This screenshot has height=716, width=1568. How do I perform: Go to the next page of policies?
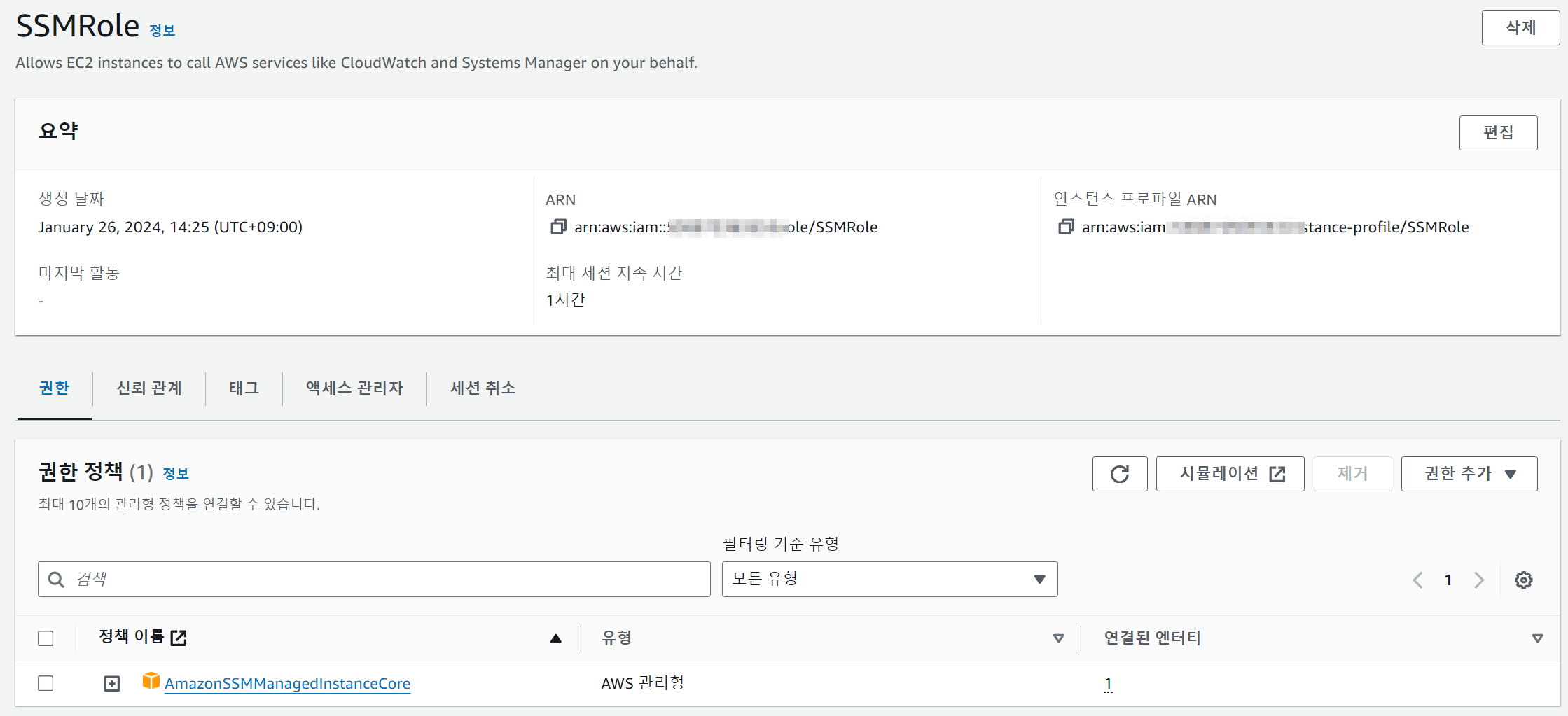[x=1479, y=580]
